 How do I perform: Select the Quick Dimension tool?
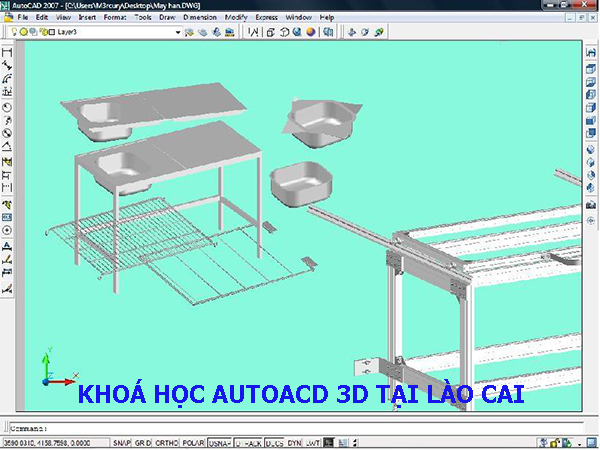7,162
